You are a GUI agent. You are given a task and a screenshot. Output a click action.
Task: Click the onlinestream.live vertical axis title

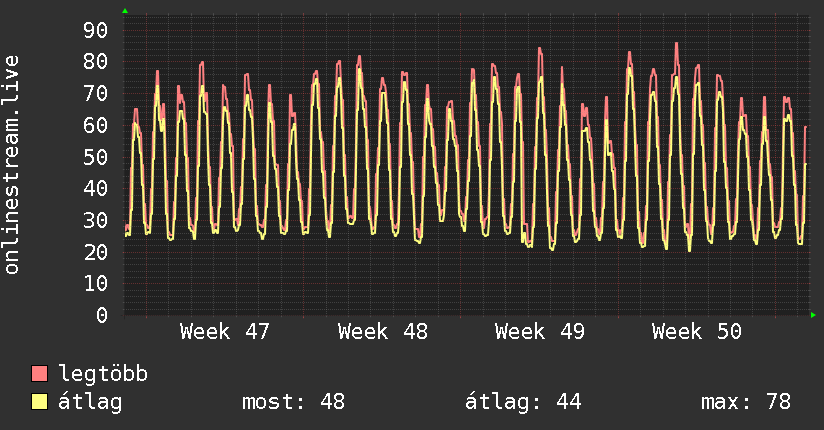11,165
